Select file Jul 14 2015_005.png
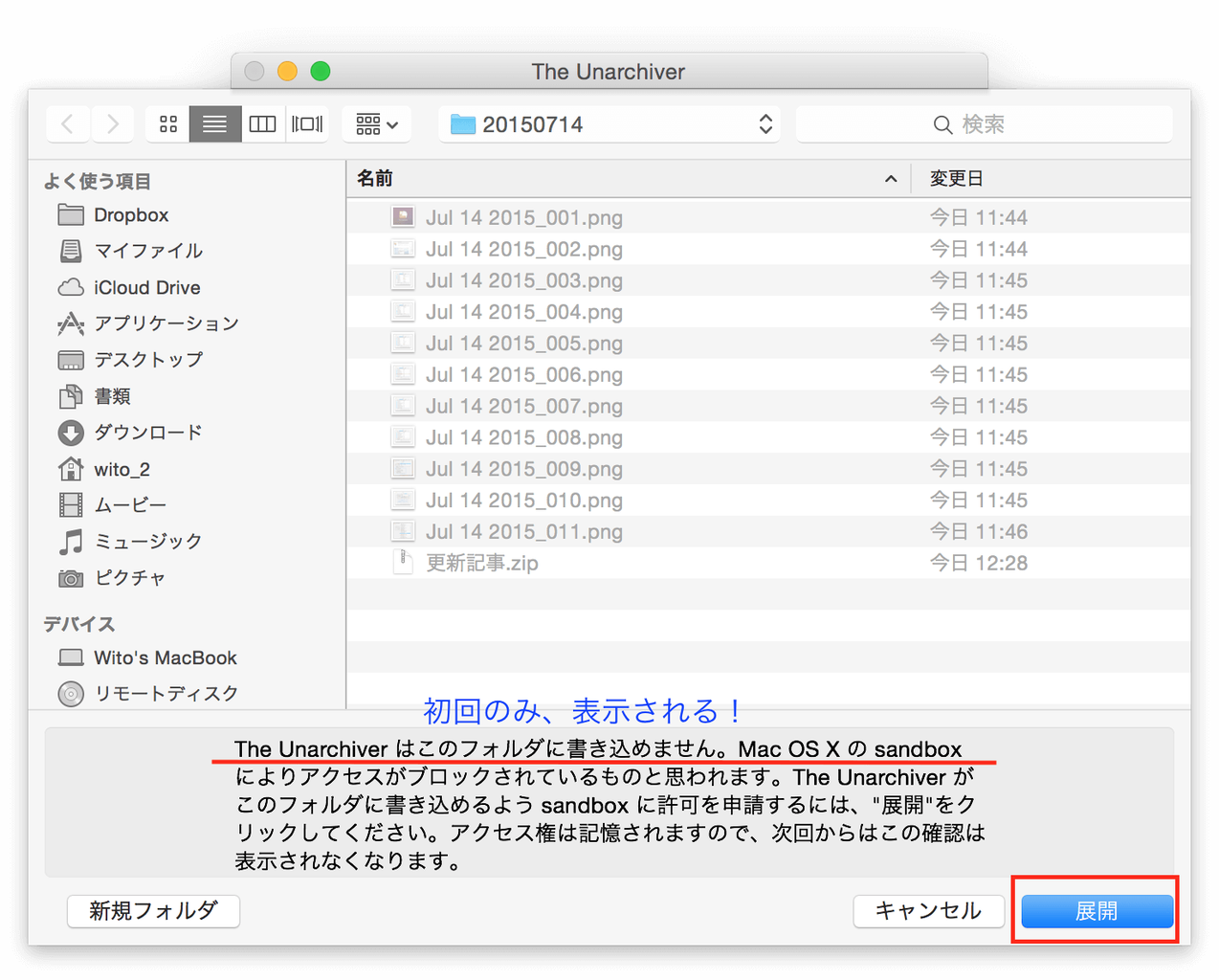This screenshot has width=1219, height=980. pyautogui.click(x=769, y=343)
